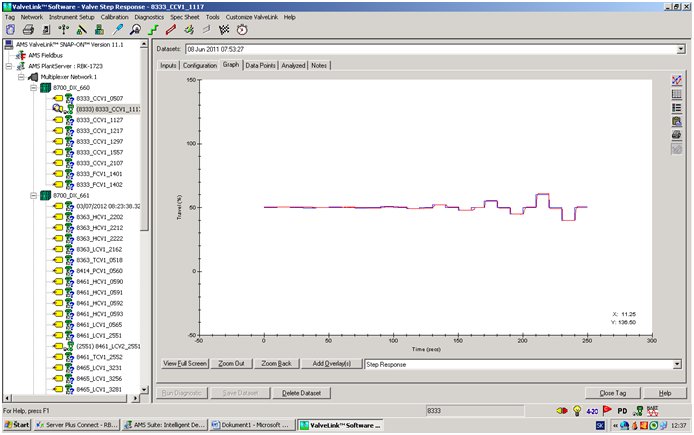Click the blue screwdriver toolbar icon
This screenshot has height=435, width=694.
[x=118, y=30]
